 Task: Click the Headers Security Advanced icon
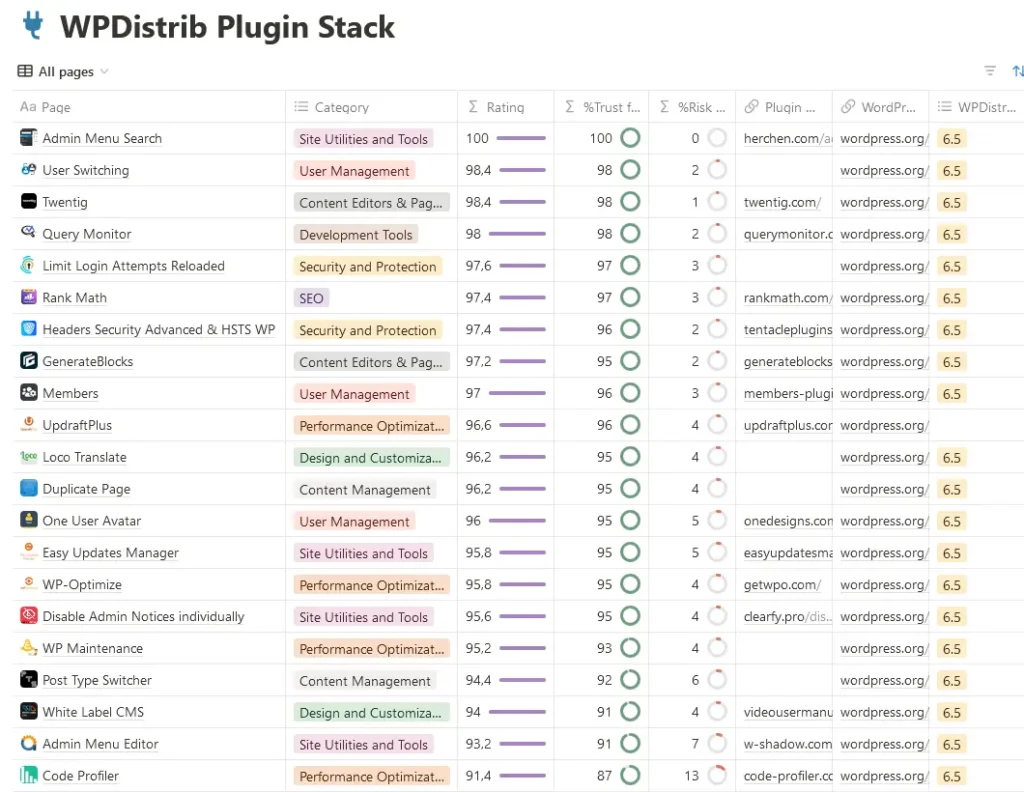29,329
